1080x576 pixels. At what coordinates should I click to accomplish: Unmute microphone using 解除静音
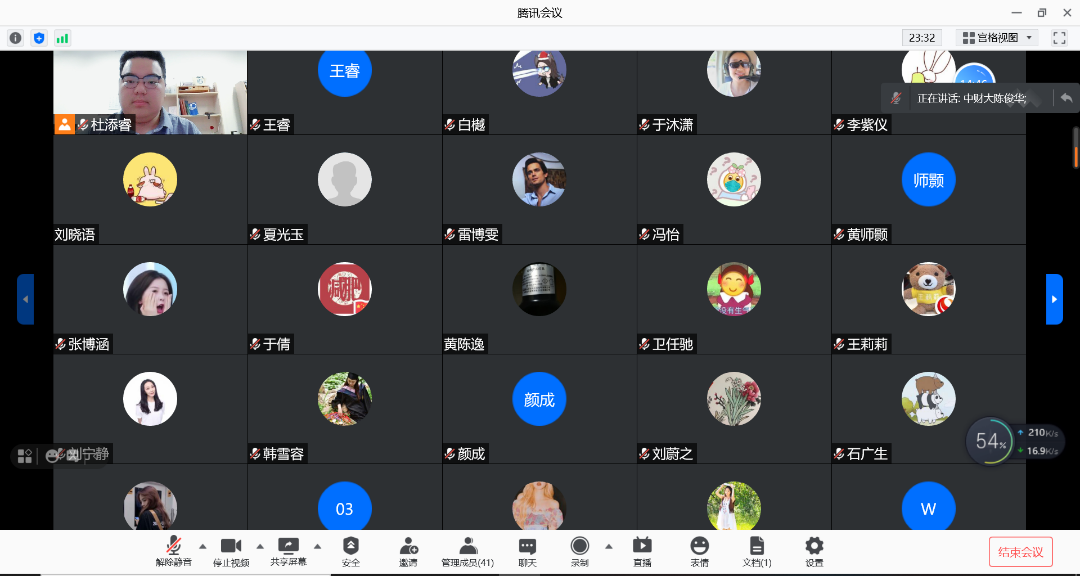[x=173, y=551]
